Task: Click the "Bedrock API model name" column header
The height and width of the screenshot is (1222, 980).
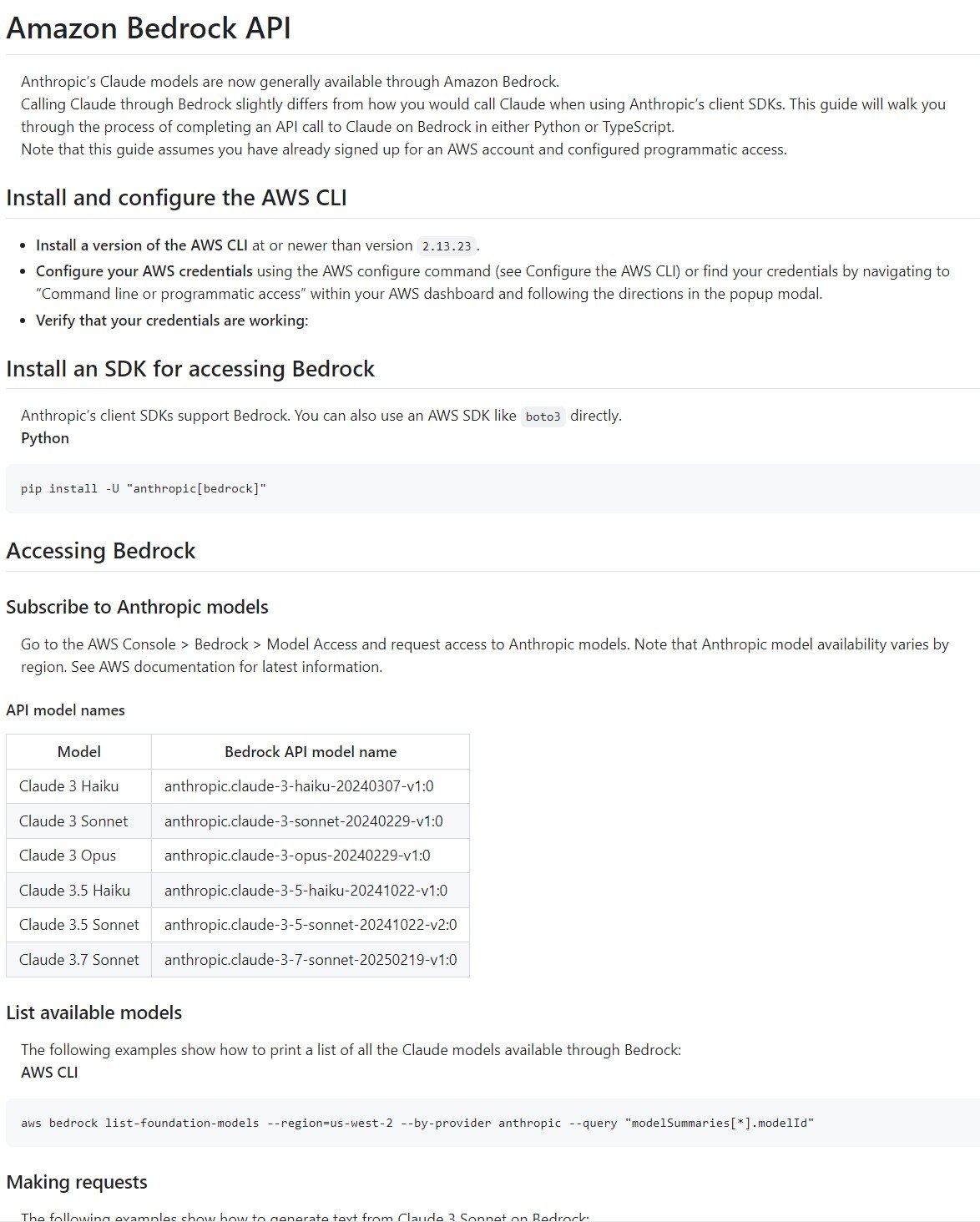Action: point(311,752)
